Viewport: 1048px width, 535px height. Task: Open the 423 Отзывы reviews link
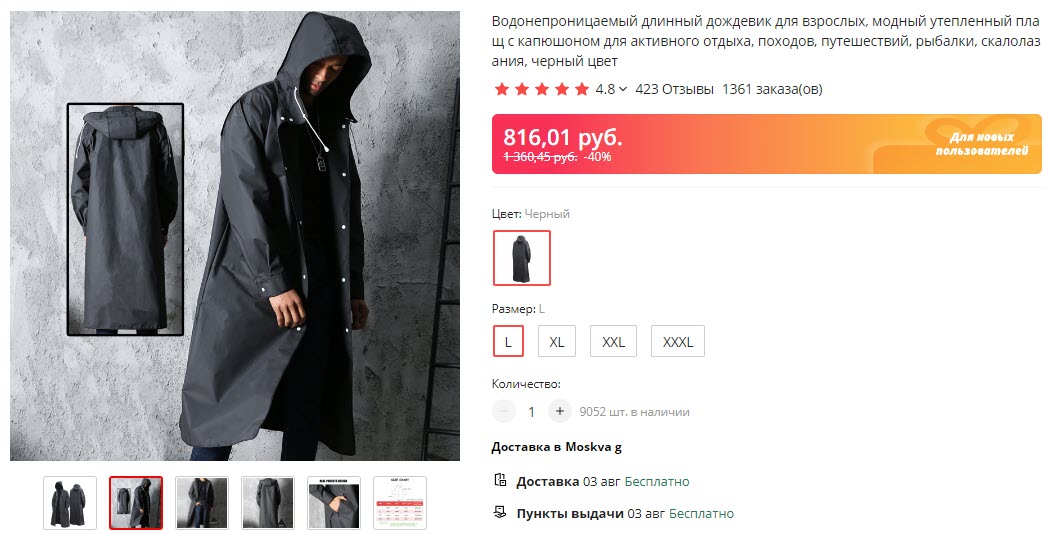[674, 89]
